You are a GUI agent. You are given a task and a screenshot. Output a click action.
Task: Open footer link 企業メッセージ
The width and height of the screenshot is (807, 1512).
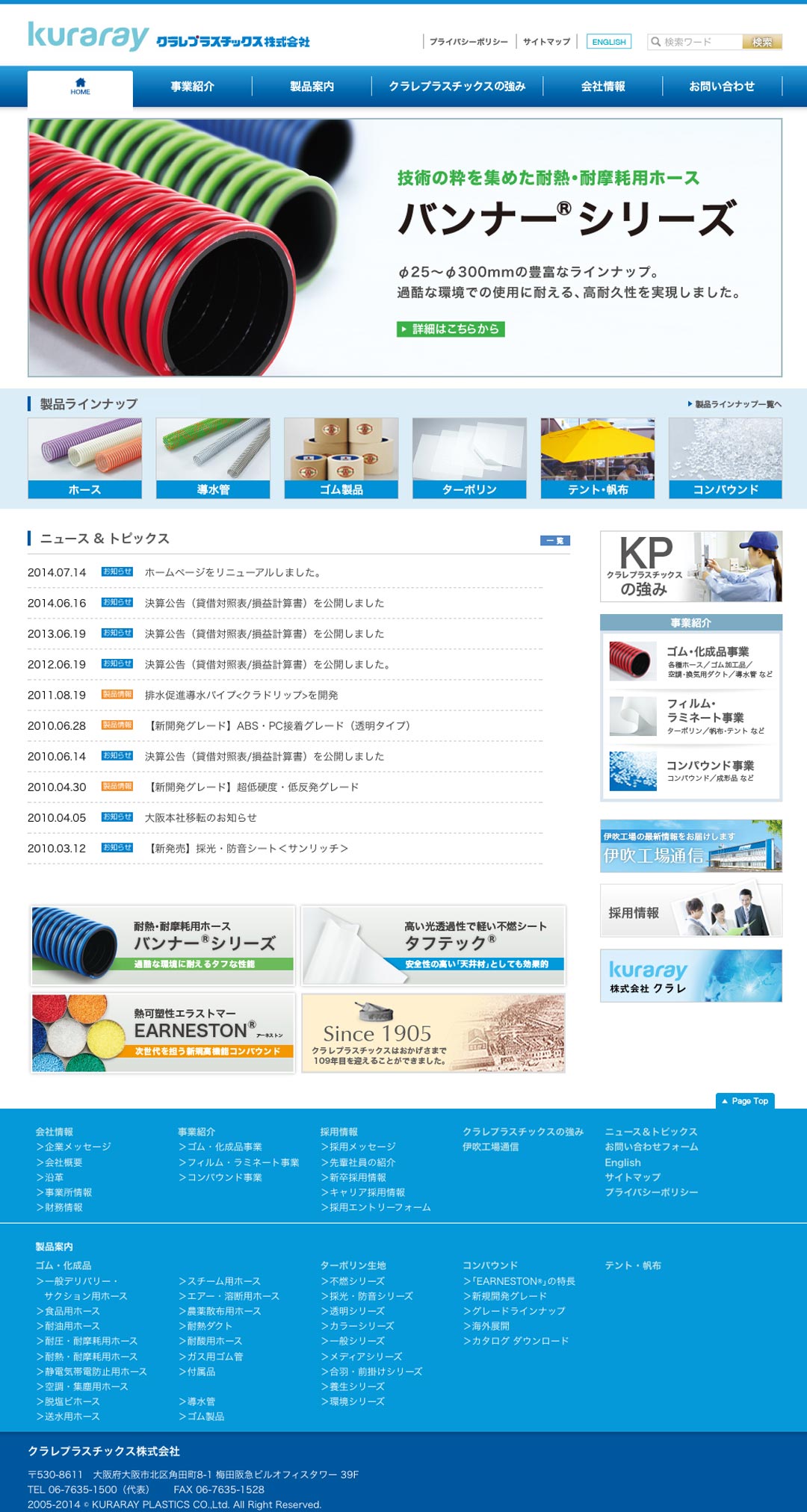pos(73,1147)
